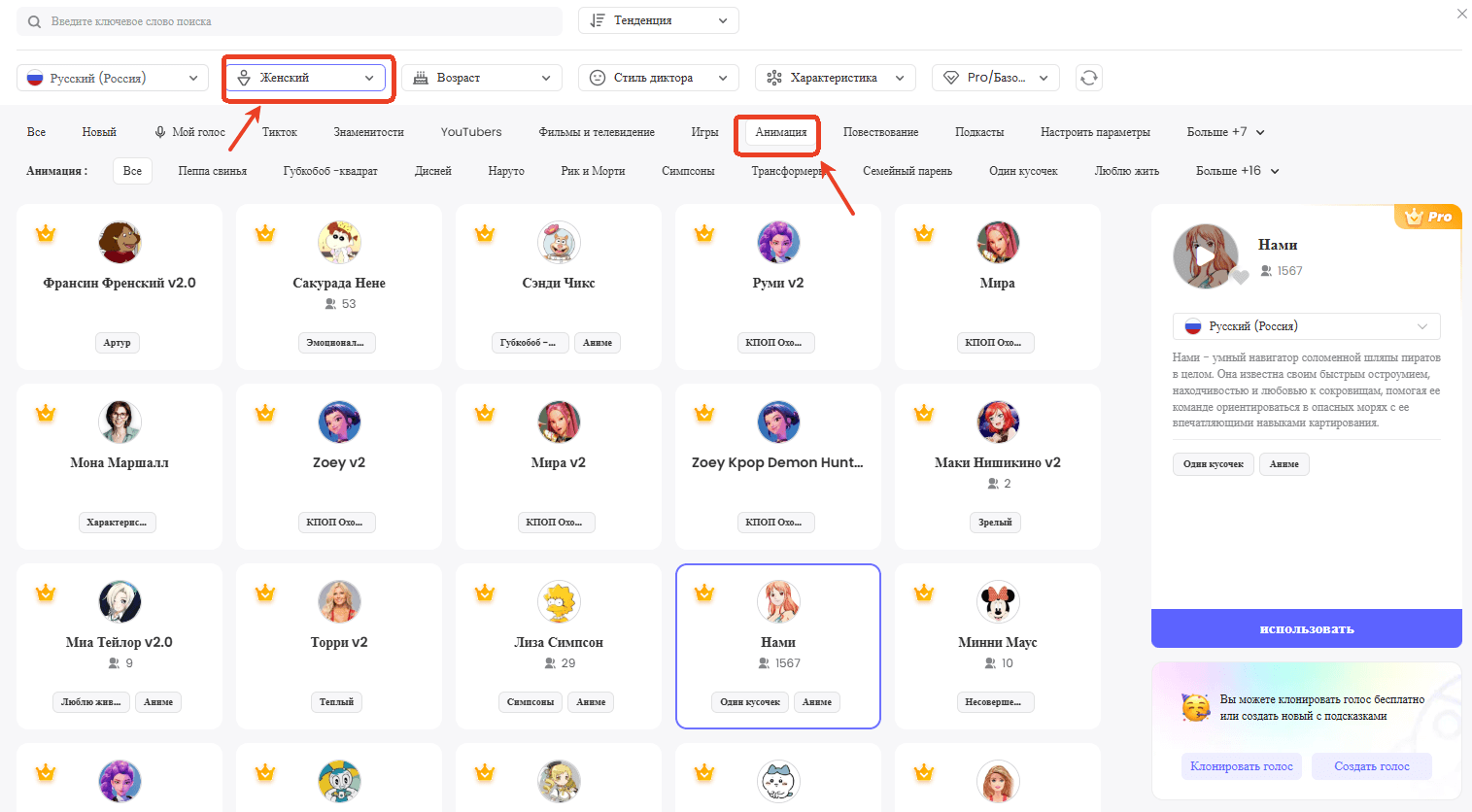Click the search magnifier icon
This screenshot has height=812, width=1472.
(35, 21)
